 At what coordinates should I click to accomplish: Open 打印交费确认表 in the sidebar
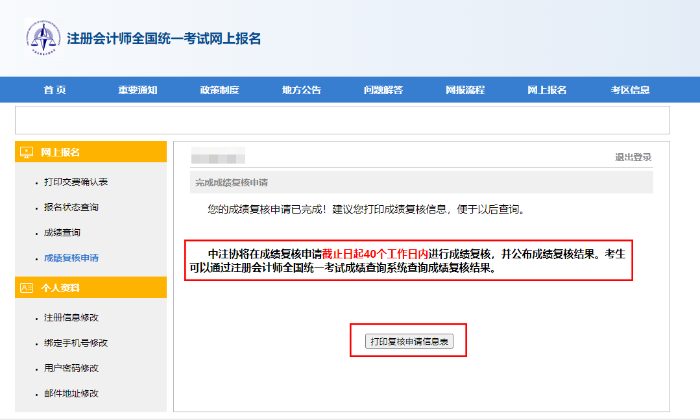(x=76, y=182)
